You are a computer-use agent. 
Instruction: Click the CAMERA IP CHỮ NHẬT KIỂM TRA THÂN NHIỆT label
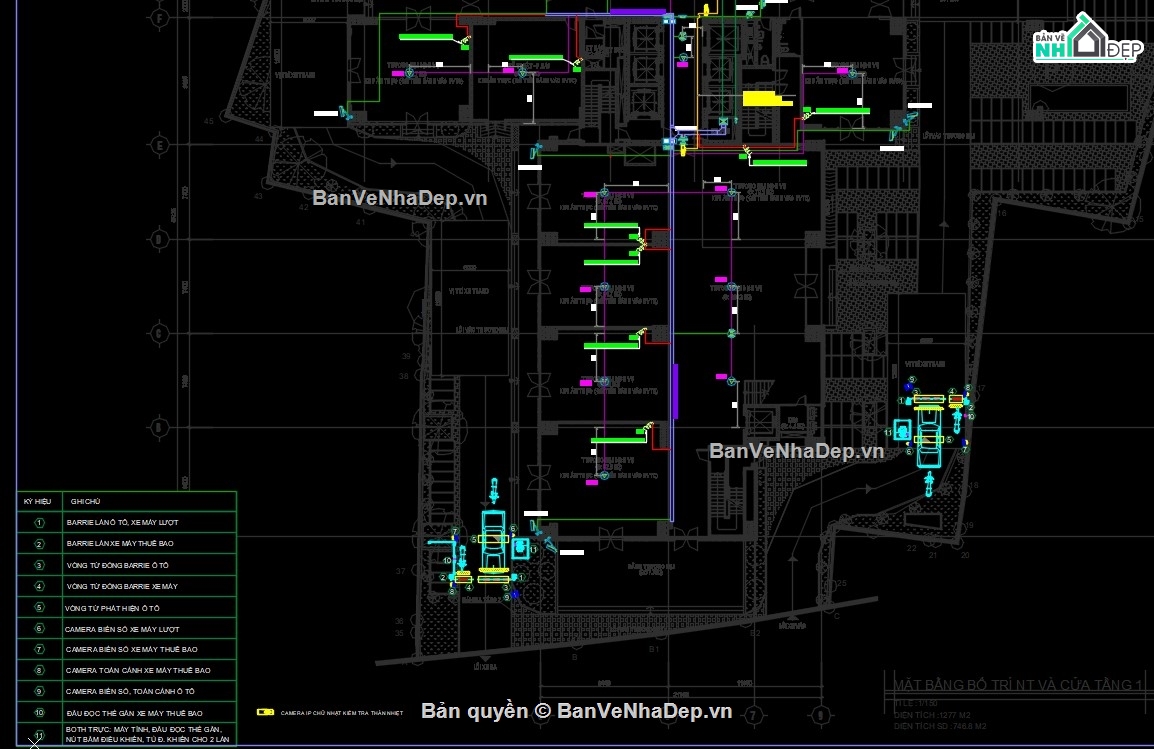(x=342, y=713)
